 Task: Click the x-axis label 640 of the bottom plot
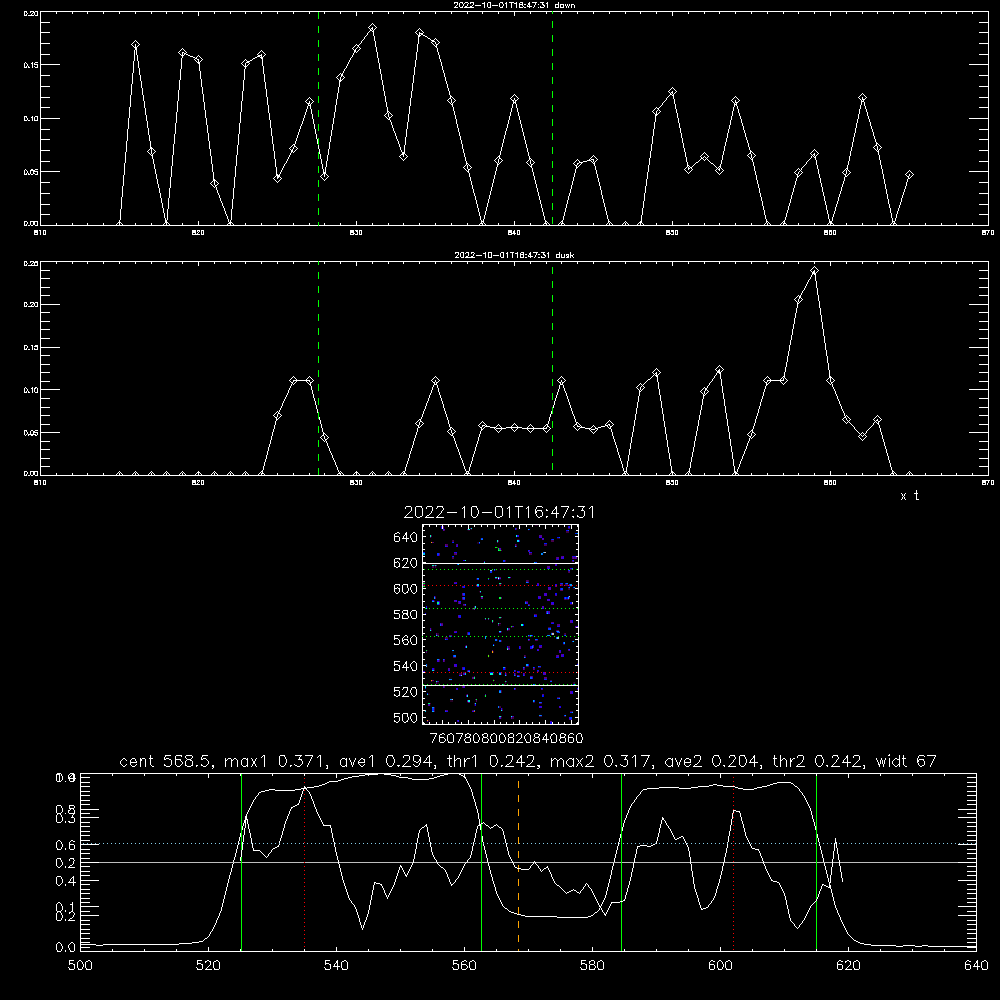(976, 966)
